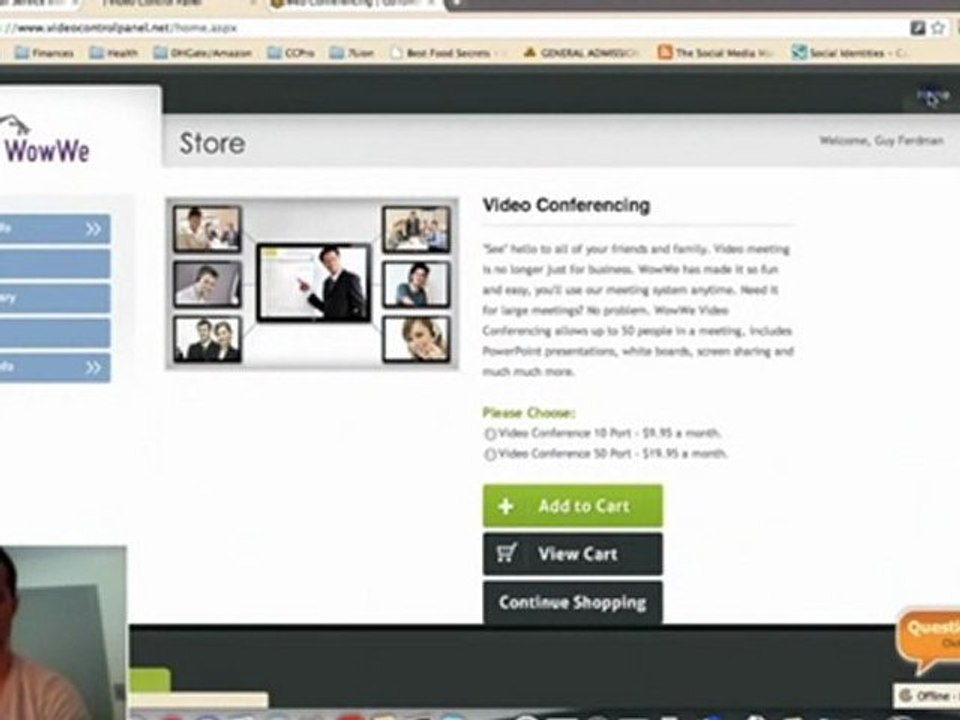The height and width of the screenshot is (720, 960).
Task: Click the webcam video overlay
Action: click(x=64, y=633)
